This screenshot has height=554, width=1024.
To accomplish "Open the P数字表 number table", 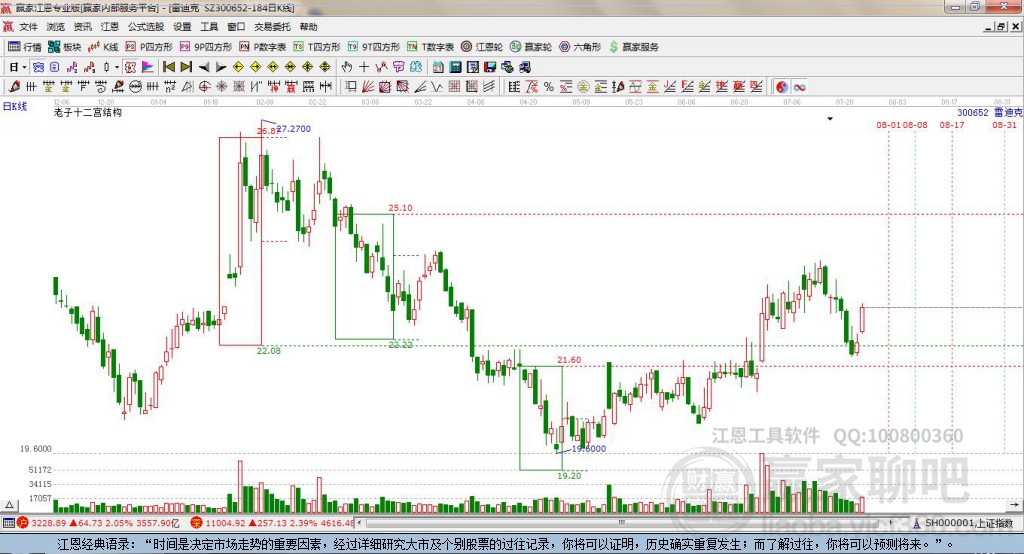I will pos(262,47).
